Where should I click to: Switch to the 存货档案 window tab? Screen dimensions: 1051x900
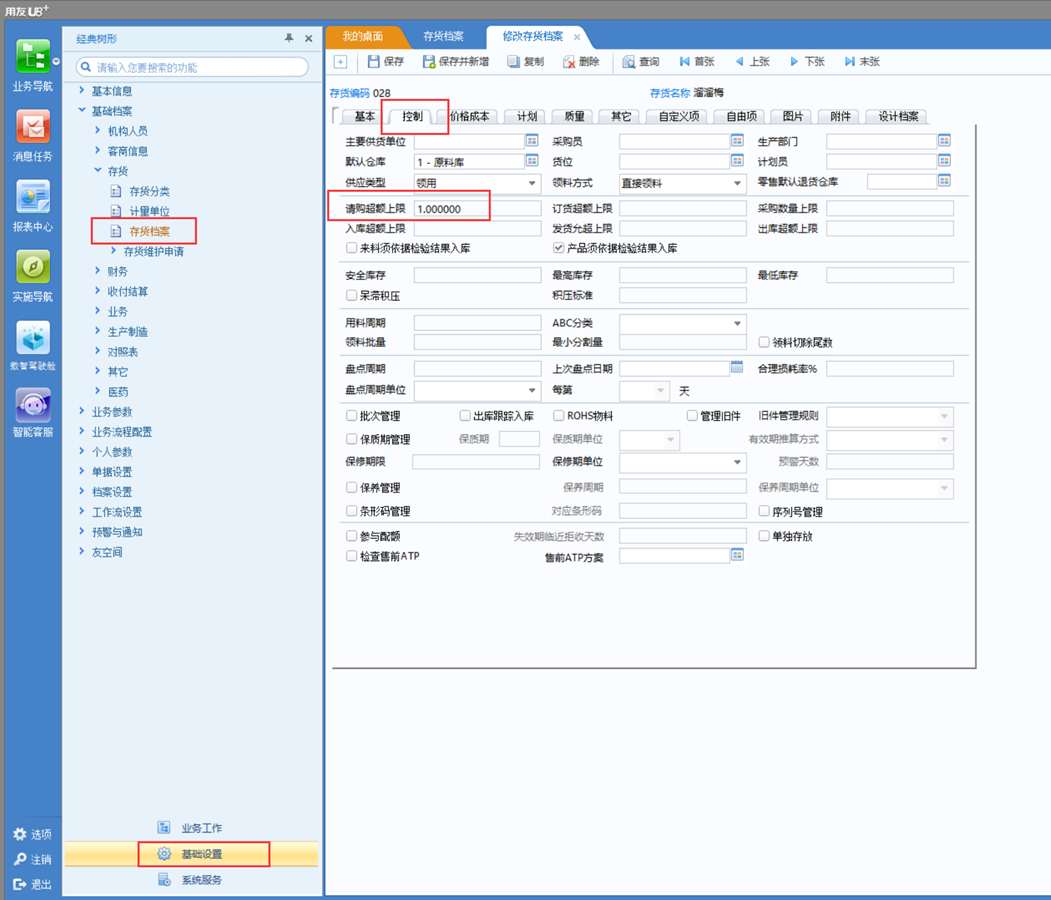[443, 36]
